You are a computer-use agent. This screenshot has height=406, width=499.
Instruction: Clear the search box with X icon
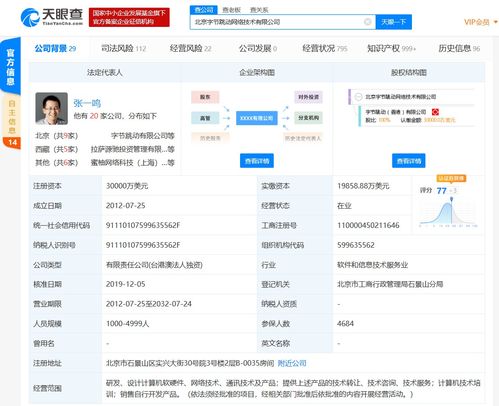tap(367, 22)
